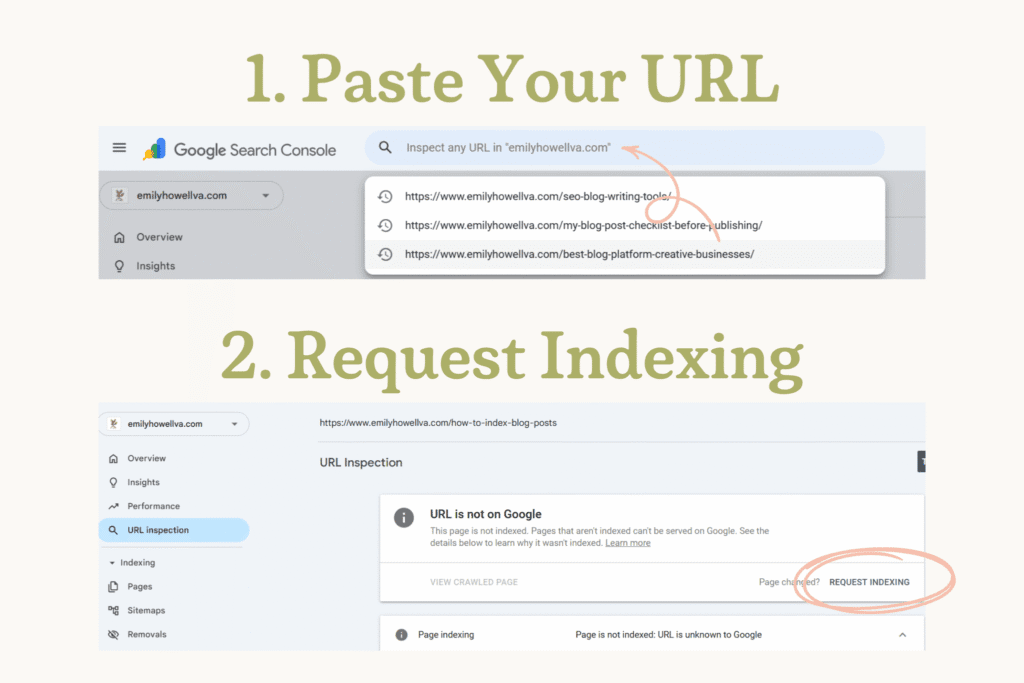Collapse the Indexing section
The image size is (1024, 683).
133,562
